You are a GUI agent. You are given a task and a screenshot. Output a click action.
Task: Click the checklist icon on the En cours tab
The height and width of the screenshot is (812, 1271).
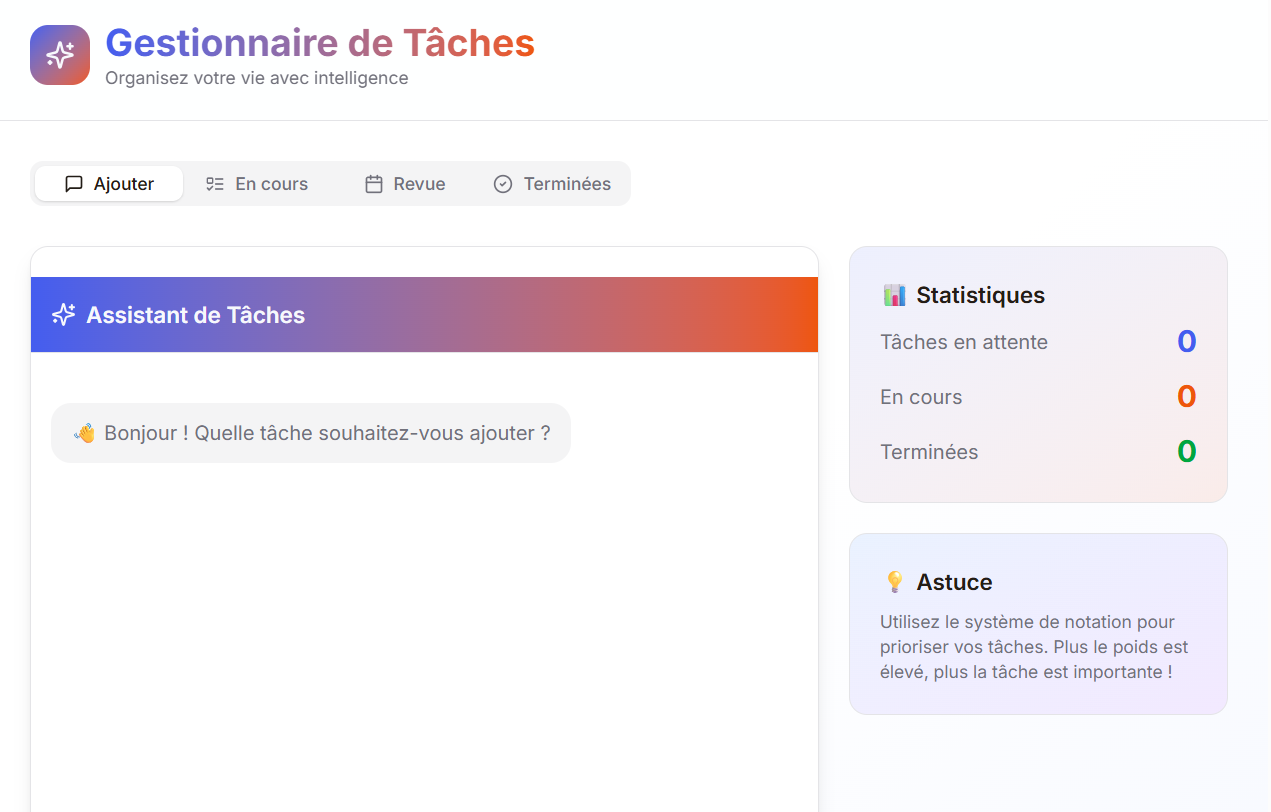pyautogui.click(x=214, y=183)
